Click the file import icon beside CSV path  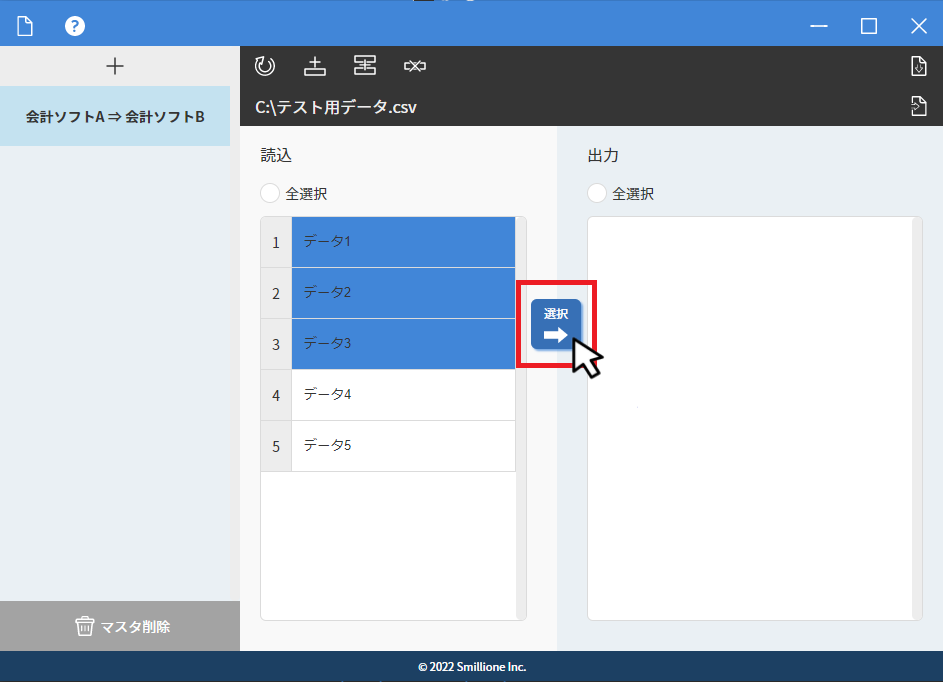click(x=919, y=106)
